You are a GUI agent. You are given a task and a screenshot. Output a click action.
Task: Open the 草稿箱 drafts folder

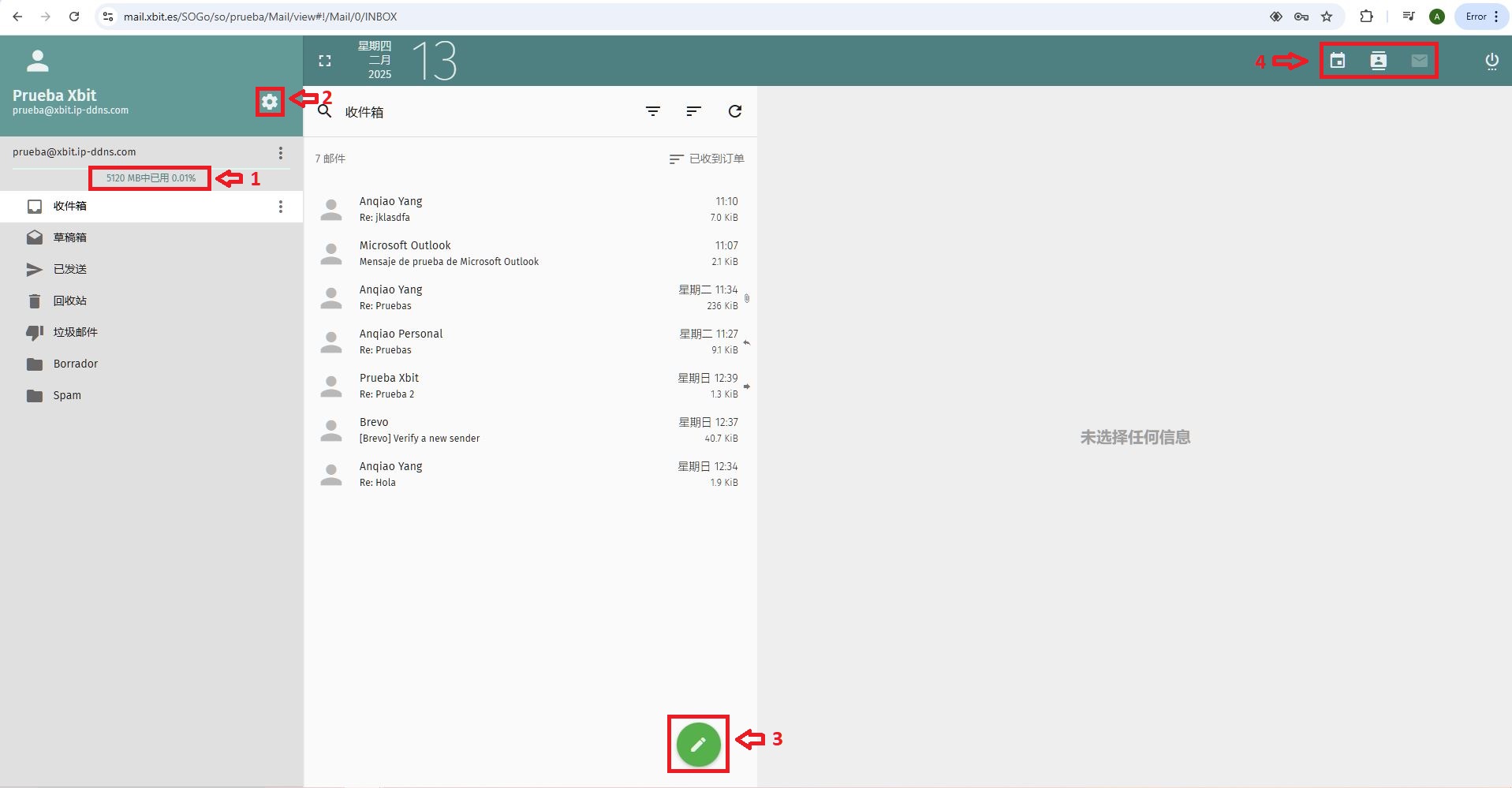(x=151, y=237)
